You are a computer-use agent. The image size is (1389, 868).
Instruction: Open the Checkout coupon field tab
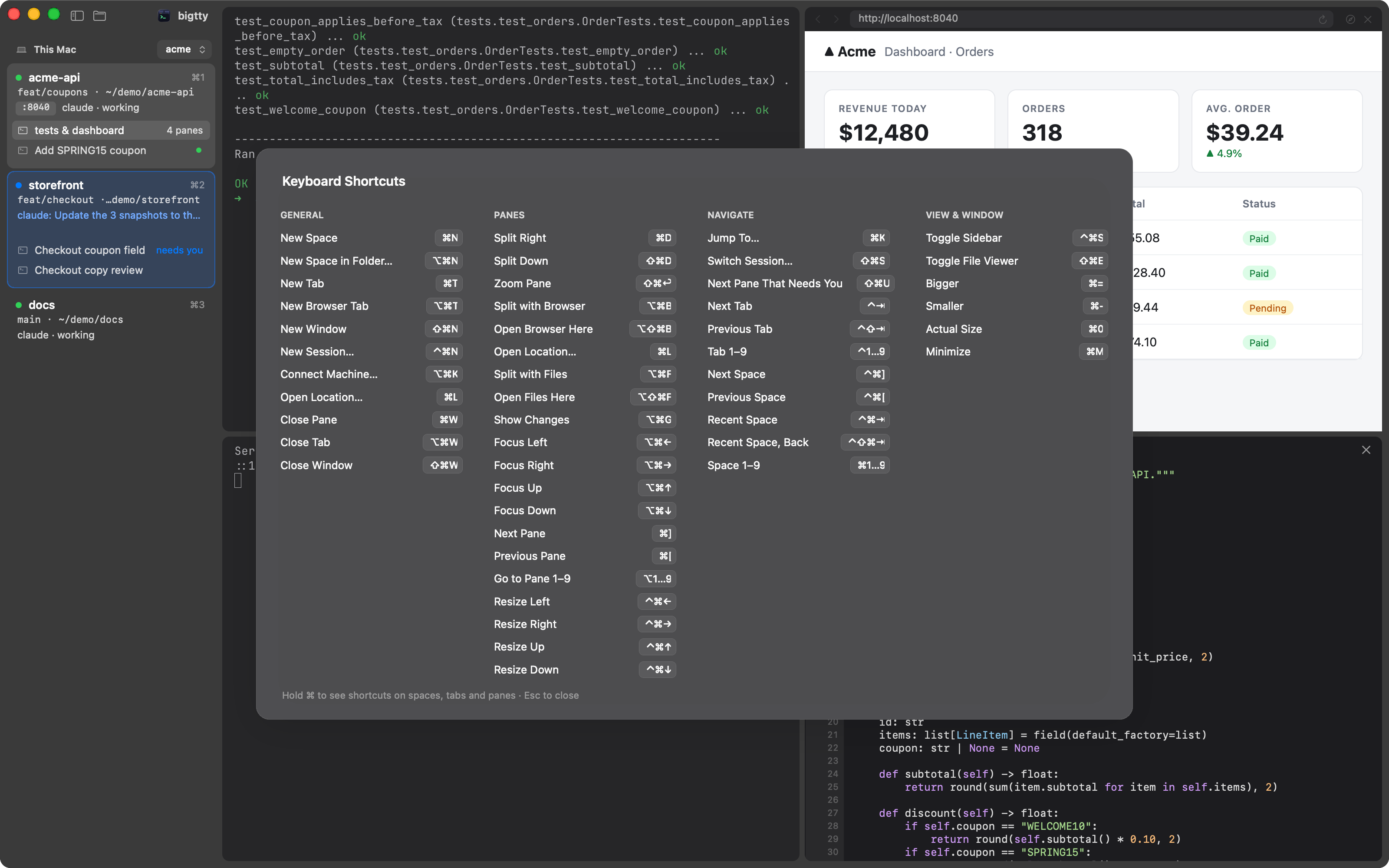(111, 250)
